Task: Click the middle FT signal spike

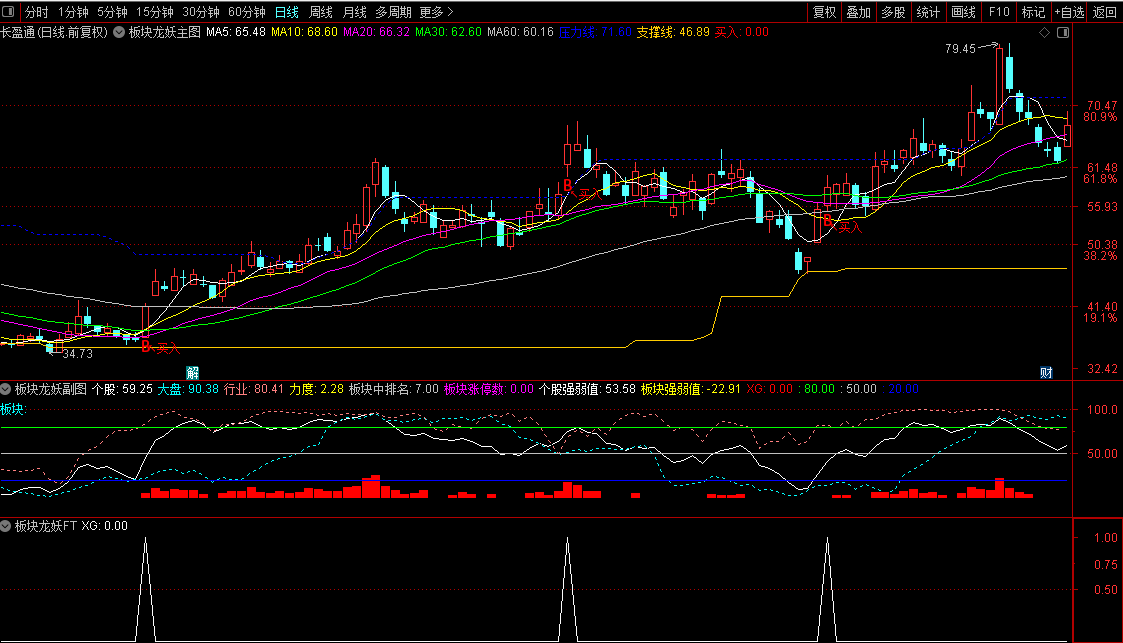Action: point(568,589)
